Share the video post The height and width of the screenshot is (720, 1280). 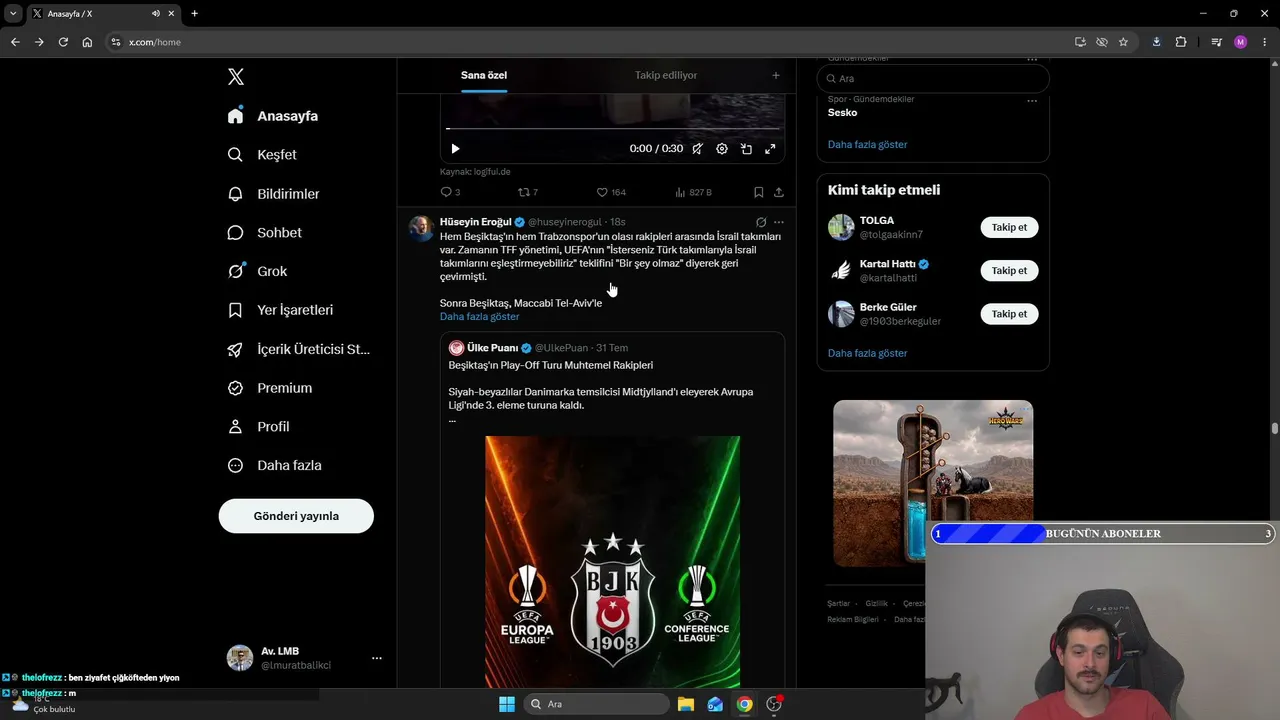[779, 192]
